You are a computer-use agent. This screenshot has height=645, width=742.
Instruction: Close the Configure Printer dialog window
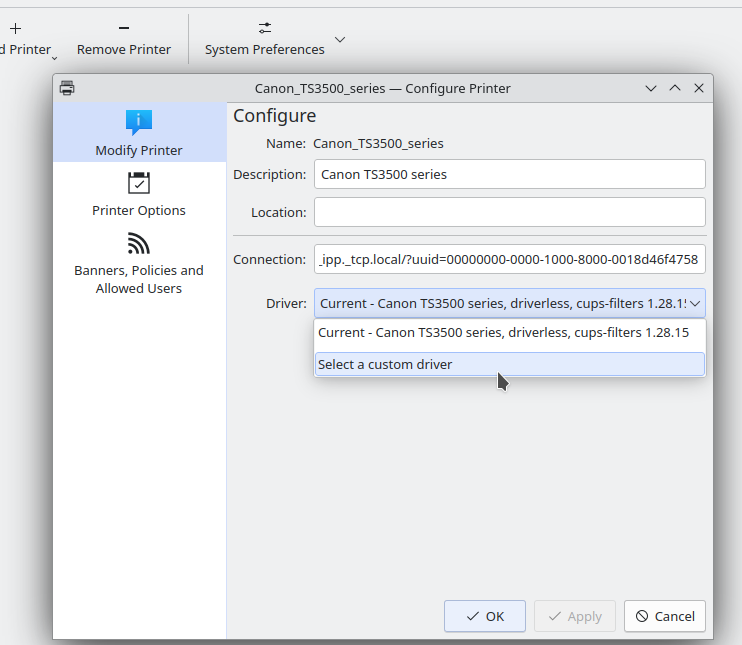click(699, 88)
